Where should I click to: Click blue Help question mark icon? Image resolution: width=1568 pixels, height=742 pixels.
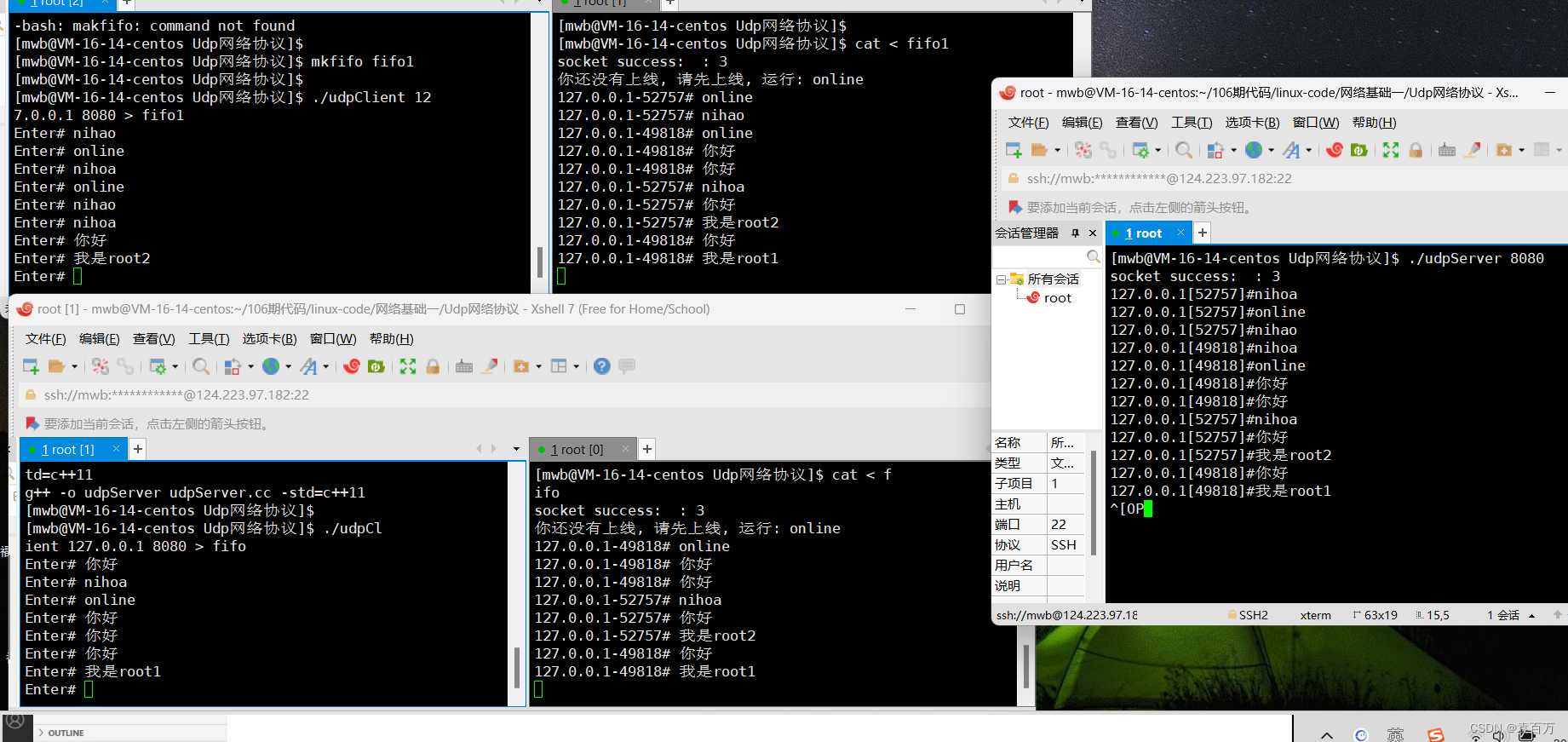[x=602, y=366]
